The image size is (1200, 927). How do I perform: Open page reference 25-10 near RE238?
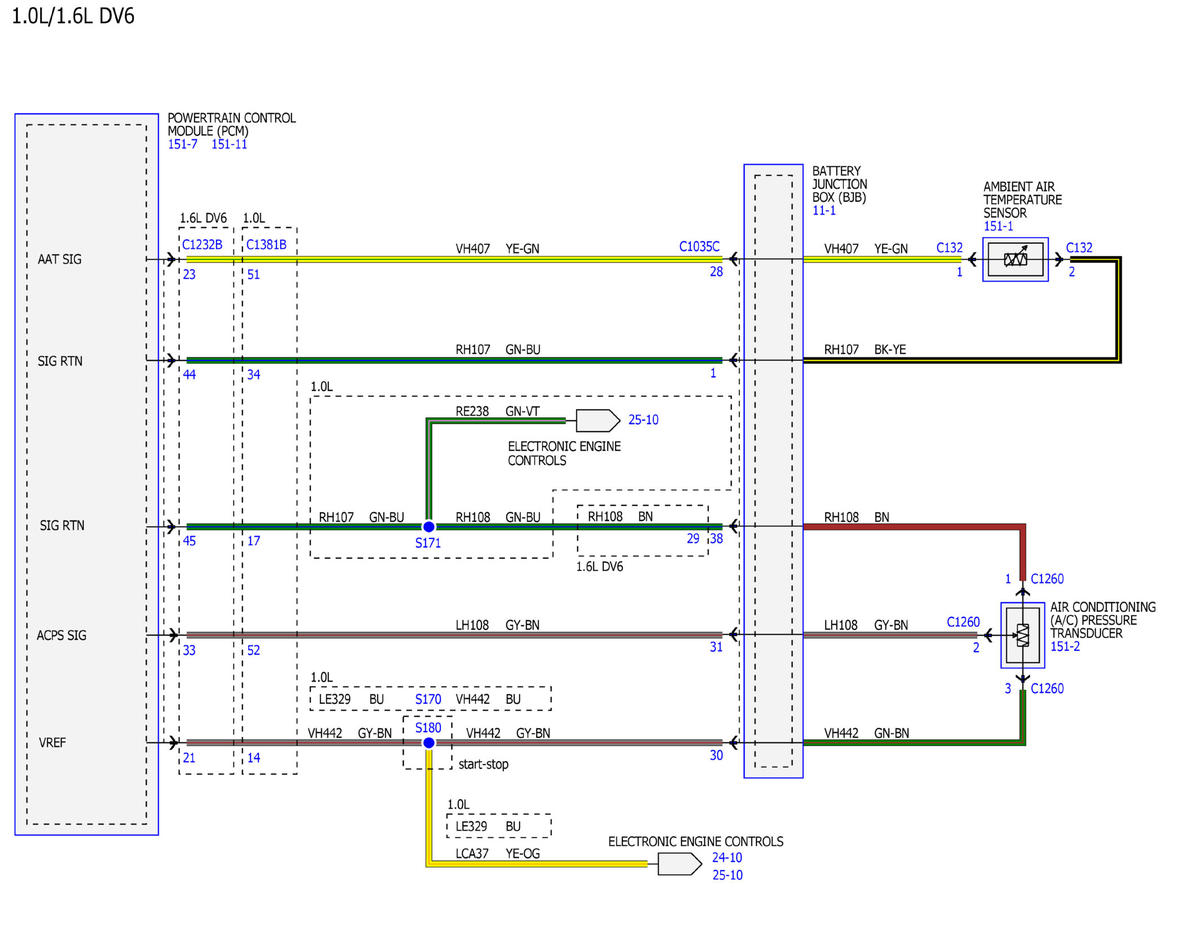[643, 420]
